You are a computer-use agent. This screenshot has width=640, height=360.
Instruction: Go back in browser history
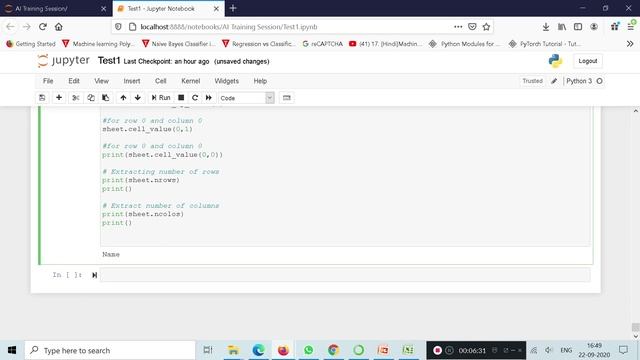point(11,27)
